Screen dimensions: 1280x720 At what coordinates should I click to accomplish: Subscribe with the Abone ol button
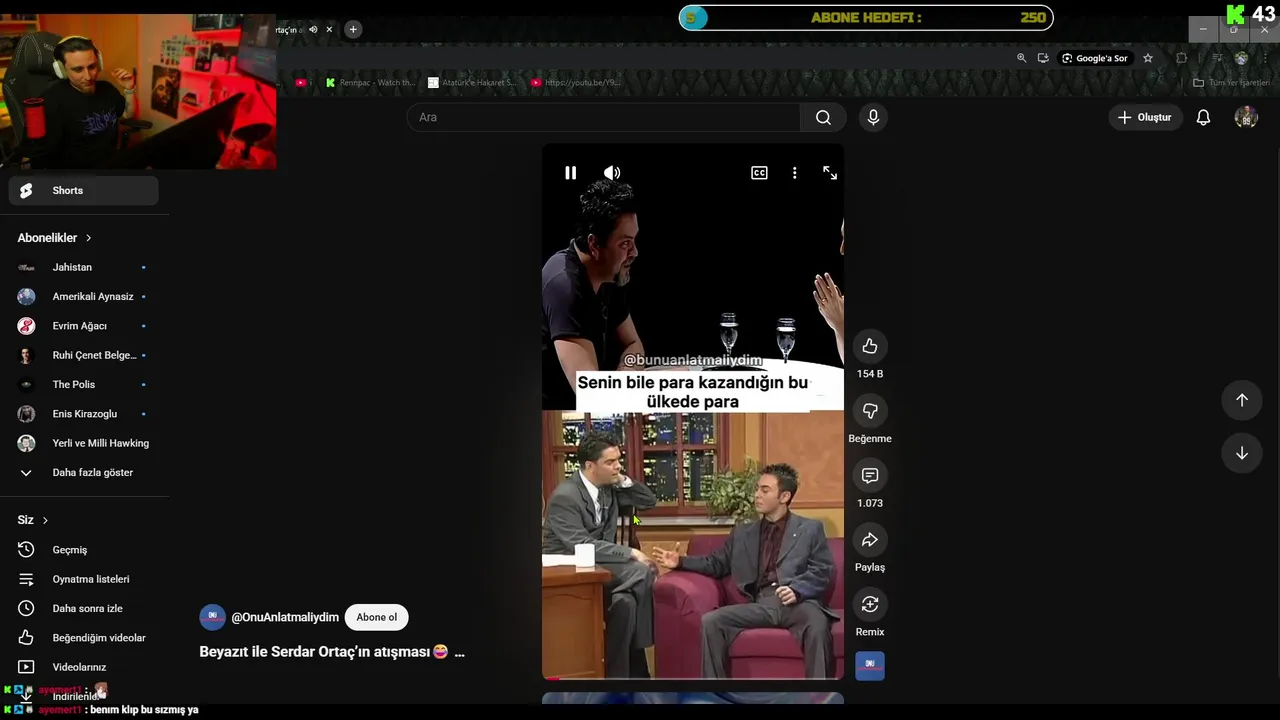[x=377, y=617]
